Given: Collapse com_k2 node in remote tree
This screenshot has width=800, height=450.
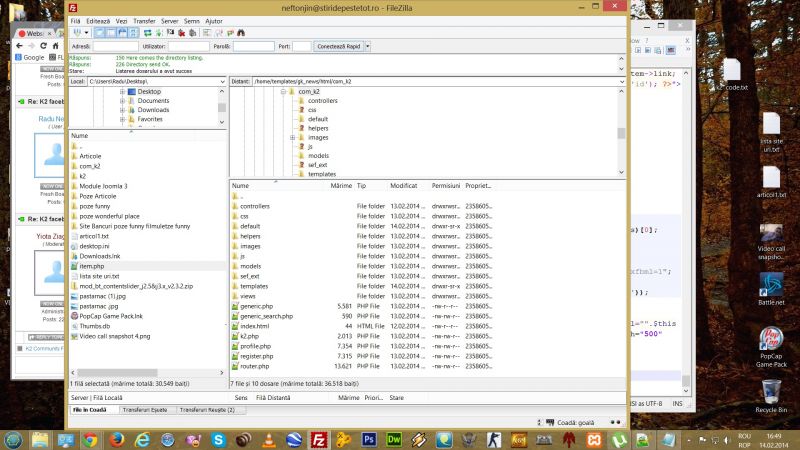Looking at the screenshot, I should [x=283, y=92].
